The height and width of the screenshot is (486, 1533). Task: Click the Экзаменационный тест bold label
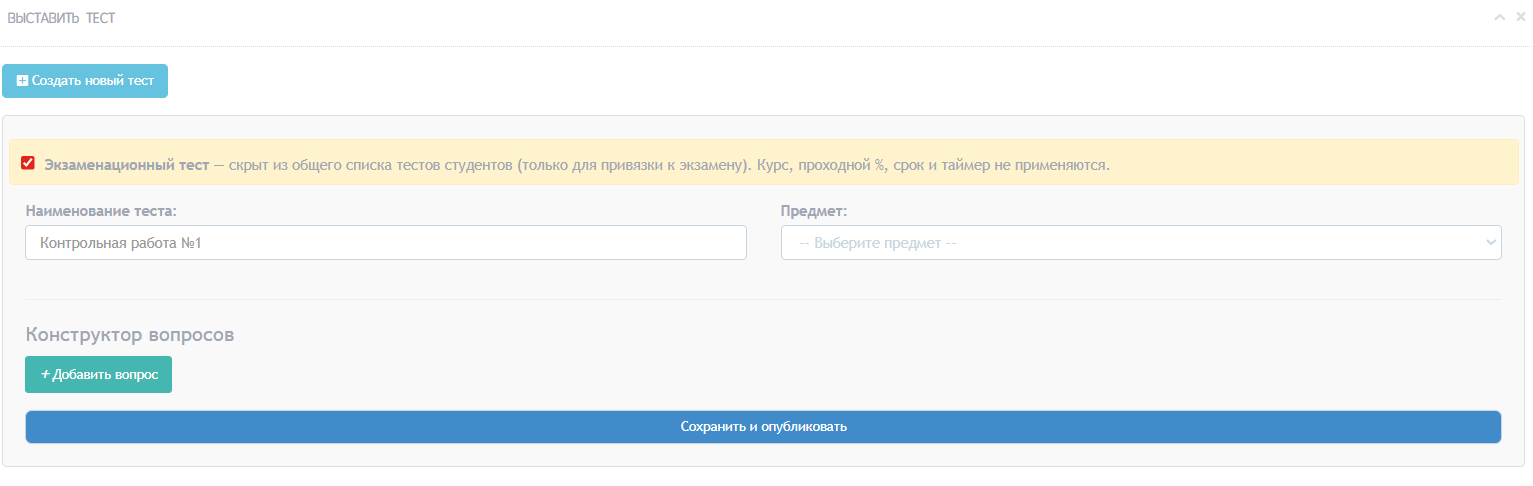pyautogui.click(x=127, y=164)
